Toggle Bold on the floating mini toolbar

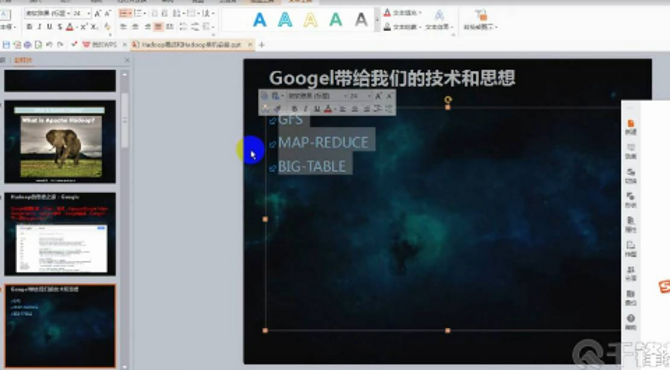[294, 109]
